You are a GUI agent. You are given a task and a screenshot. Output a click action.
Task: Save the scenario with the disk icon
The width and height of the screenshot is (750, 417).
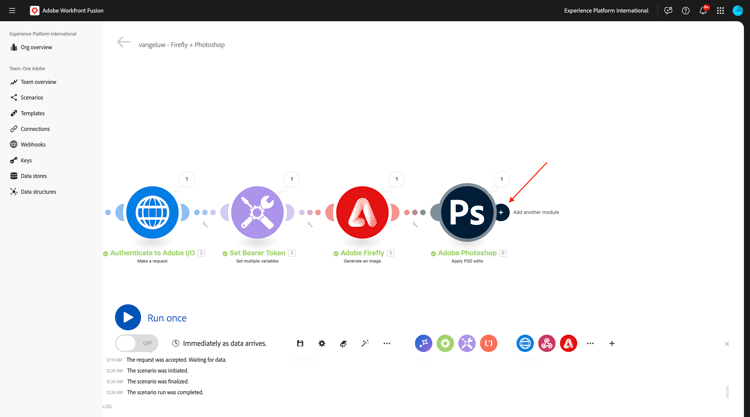300,343
